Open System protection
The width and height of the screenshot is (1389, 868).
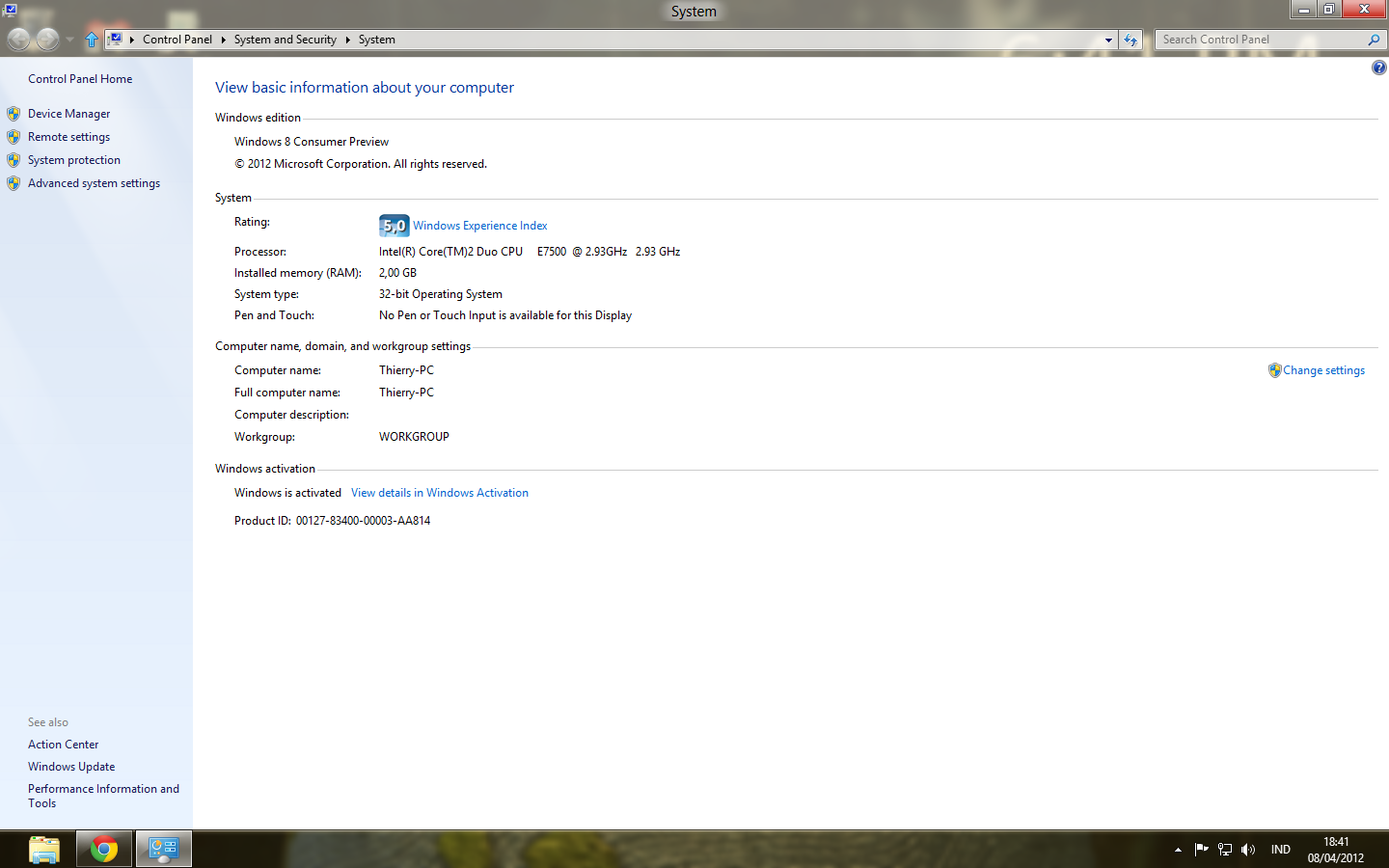[74, 160]
